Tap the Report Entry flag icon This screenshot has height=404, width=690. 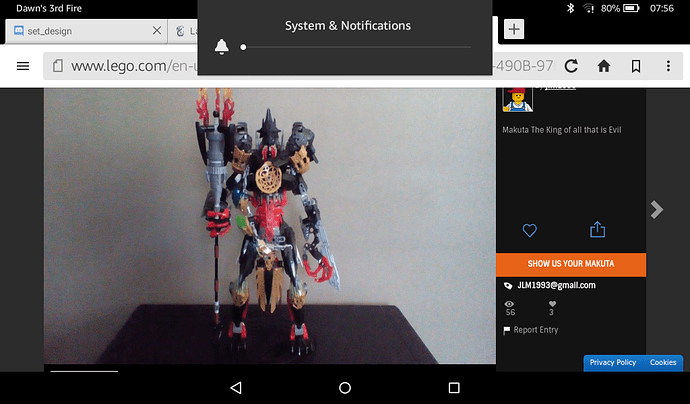(506, 330)
